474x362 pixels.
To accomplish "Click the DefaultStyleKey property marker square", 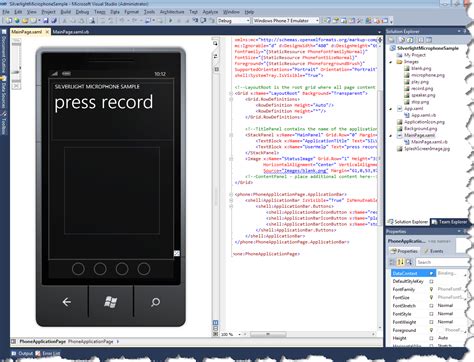I will 431,281.
